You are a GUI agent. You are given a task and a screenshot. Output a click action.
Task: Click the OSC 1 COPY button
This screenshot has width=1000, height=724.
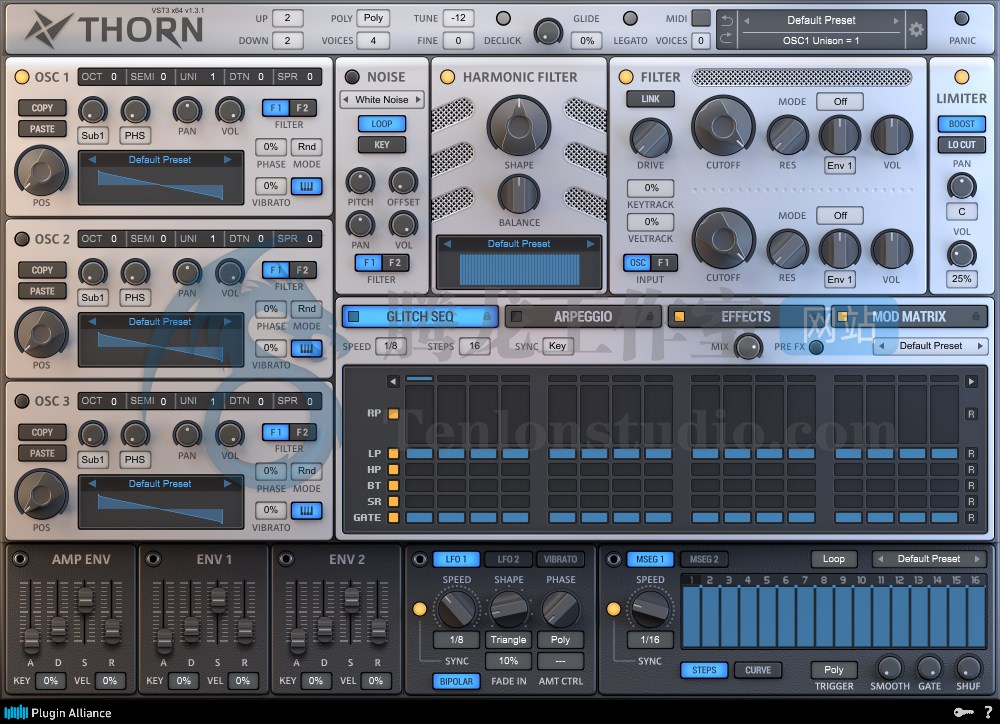(x=42, y=108)
